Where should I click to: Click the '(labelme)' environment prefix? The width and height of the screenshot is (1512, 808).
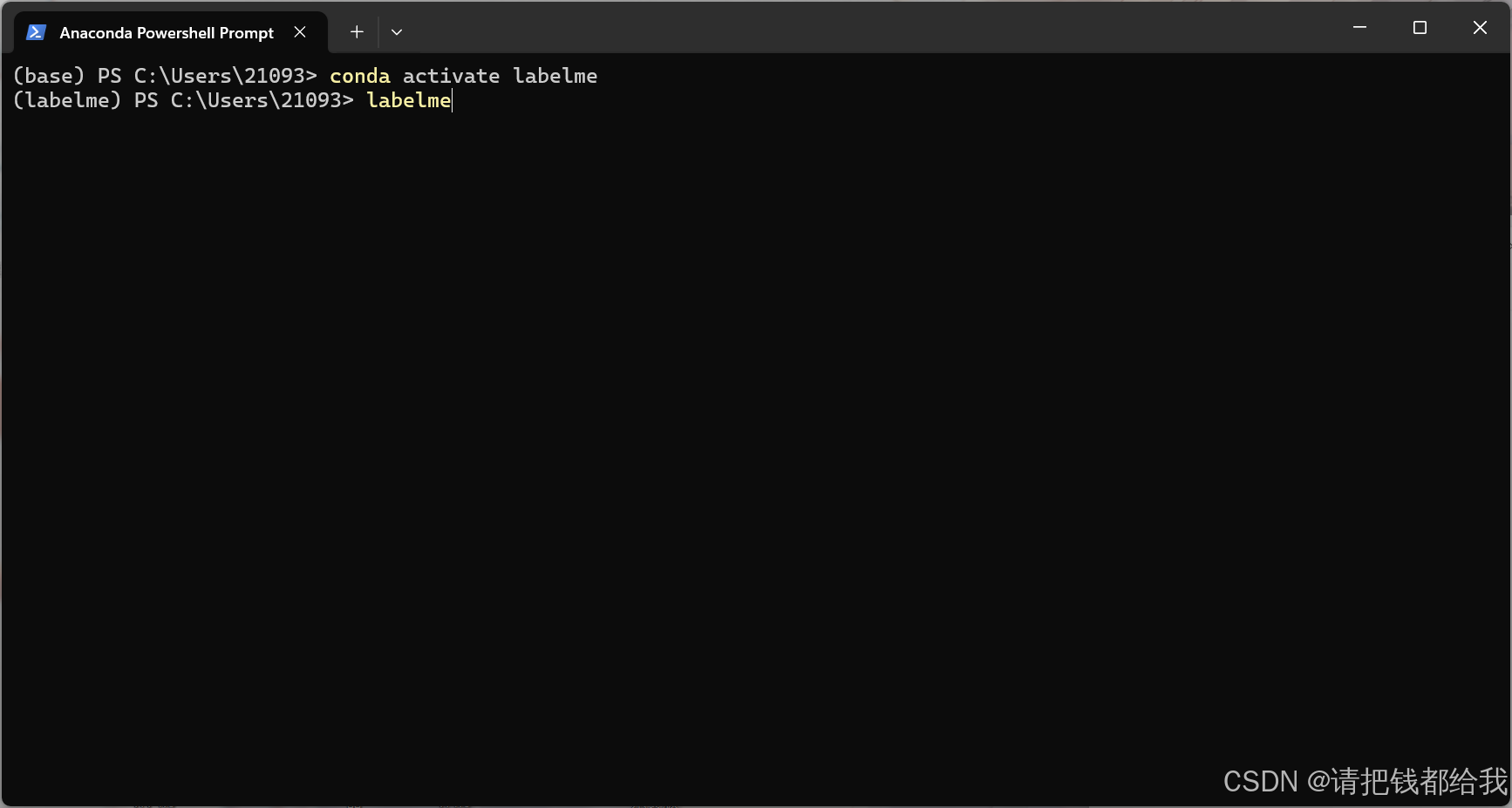click(67, 100)
